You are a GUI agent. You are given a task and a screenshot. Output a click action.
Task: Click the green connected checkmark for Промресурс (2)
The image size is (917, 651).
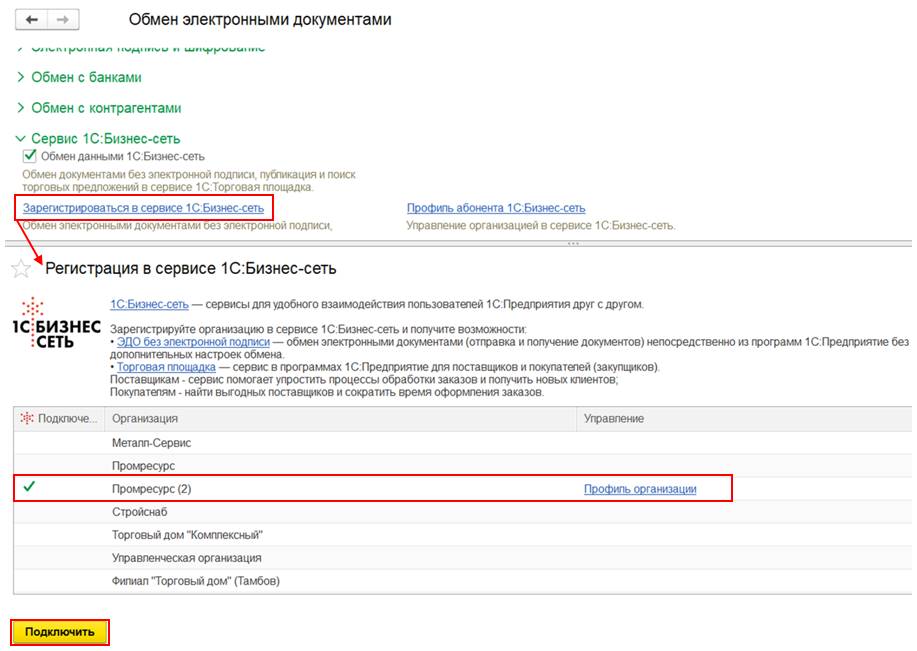click(x=29, y=488)
